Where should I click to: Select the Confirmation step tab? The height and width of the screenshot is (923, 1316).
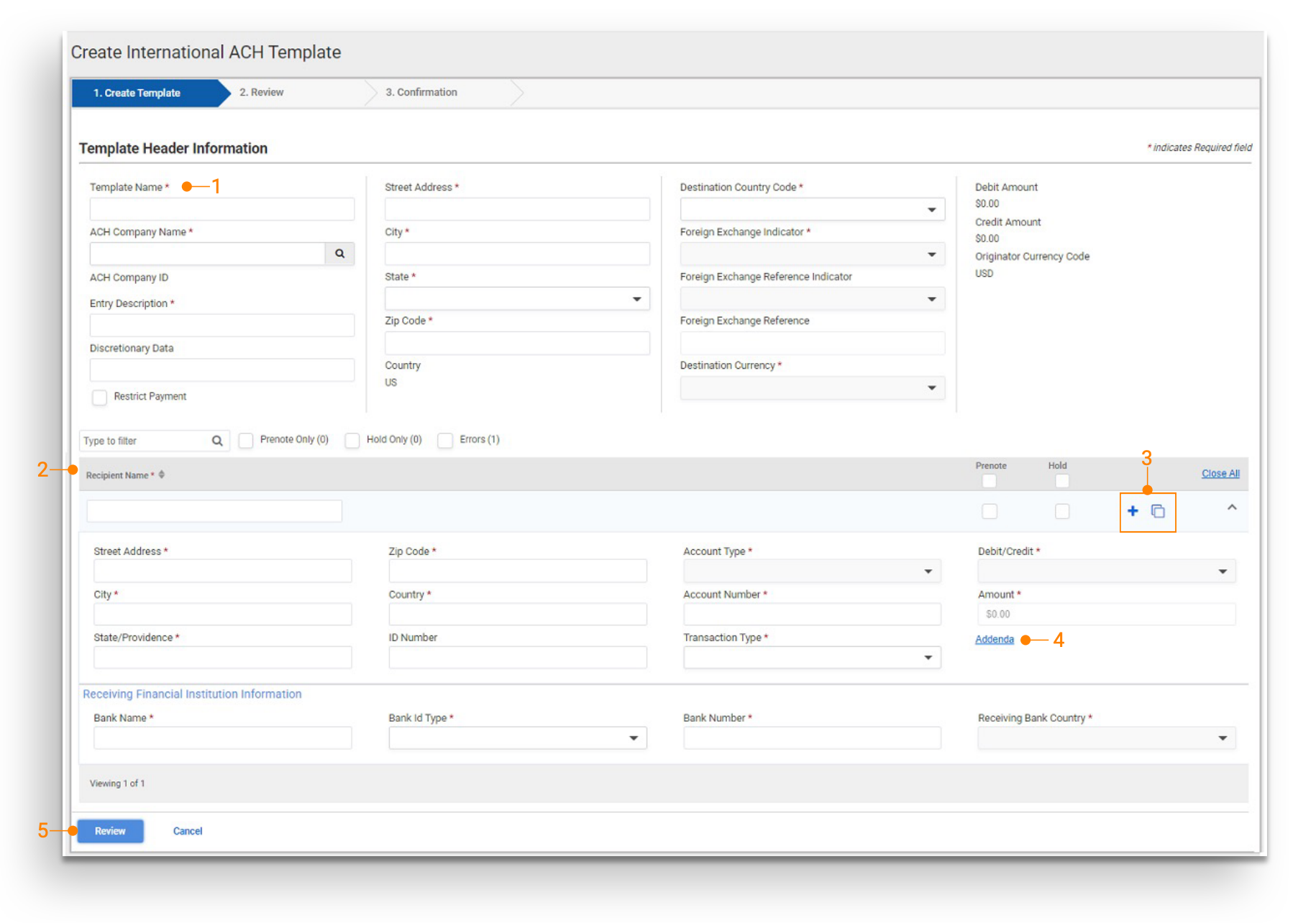(421, 93)
